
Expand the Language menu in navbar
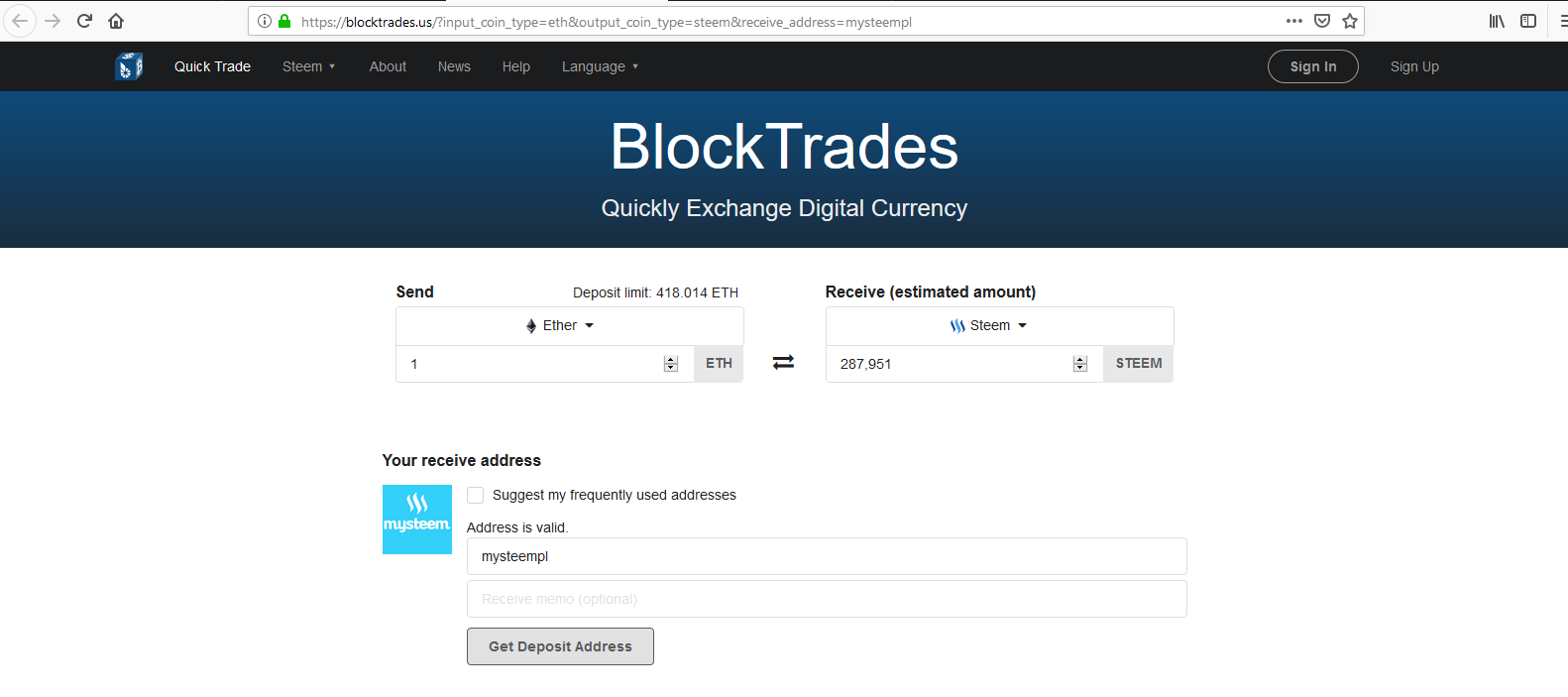pos(601,66)
